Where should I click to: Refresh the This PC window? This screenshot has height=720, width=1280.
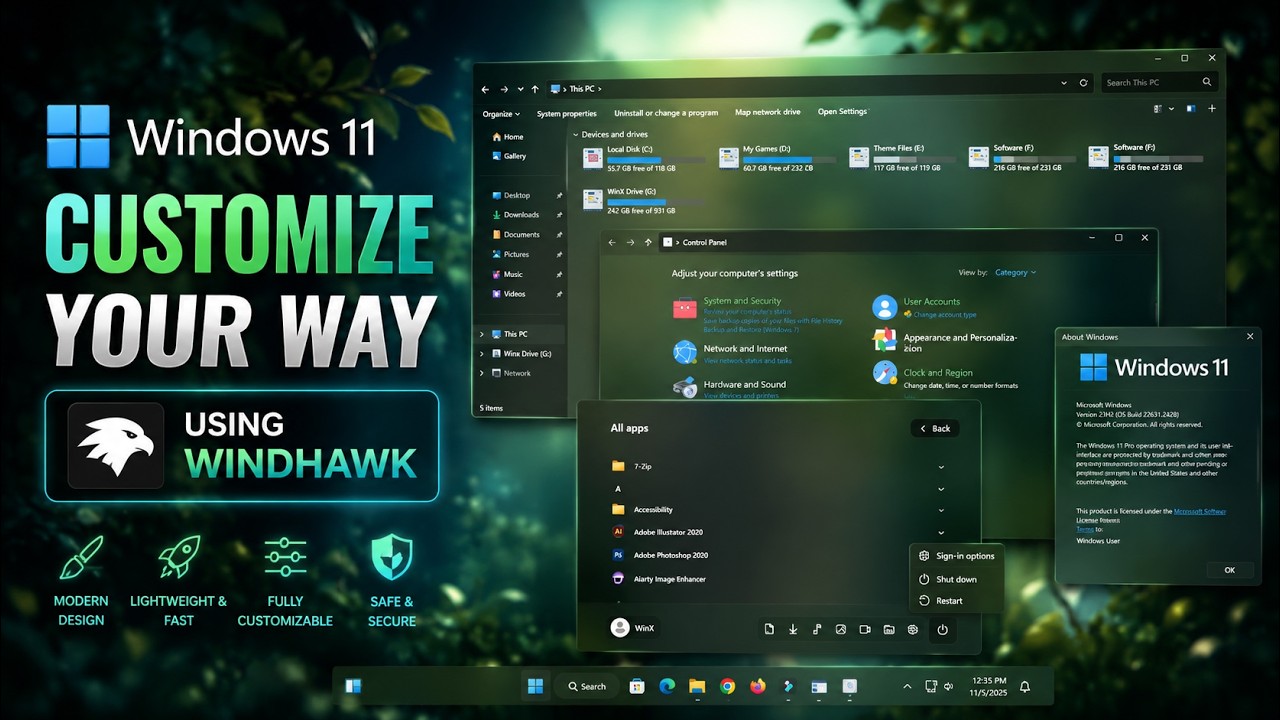(1084, 83)
